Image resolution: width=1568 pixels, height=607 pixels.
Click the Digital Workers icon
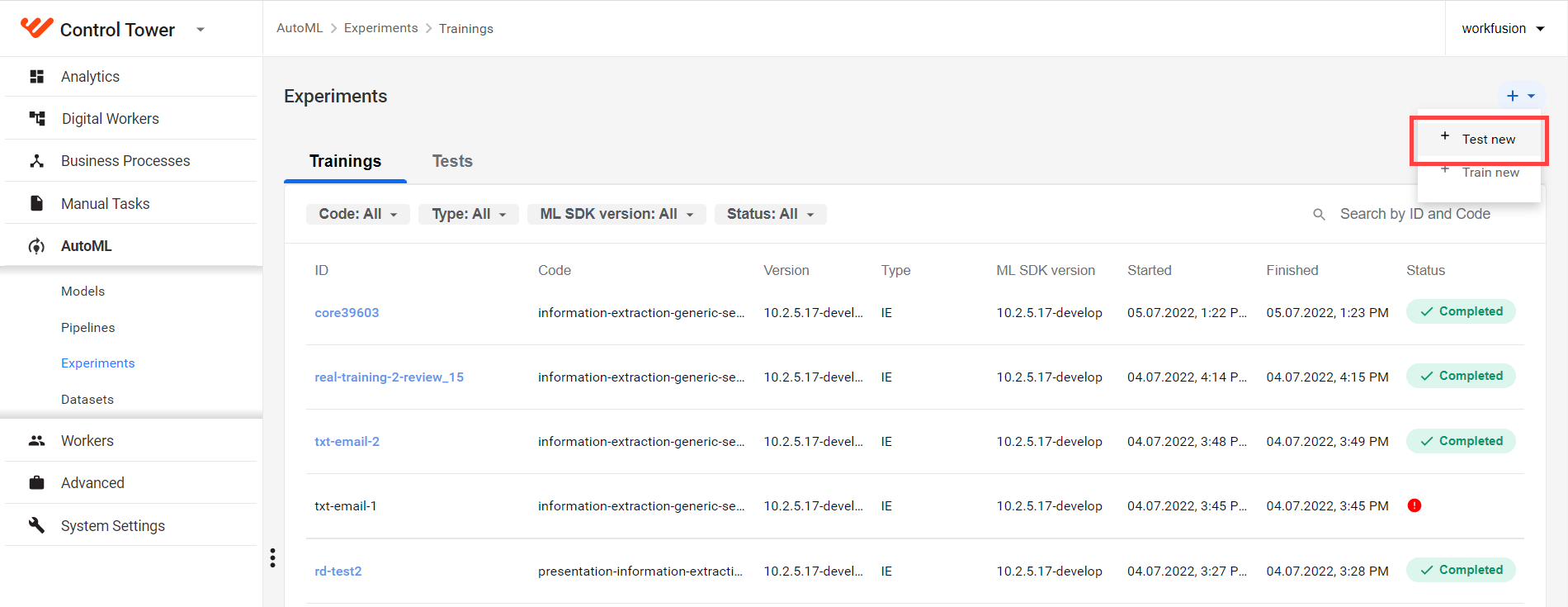(37, 118)
